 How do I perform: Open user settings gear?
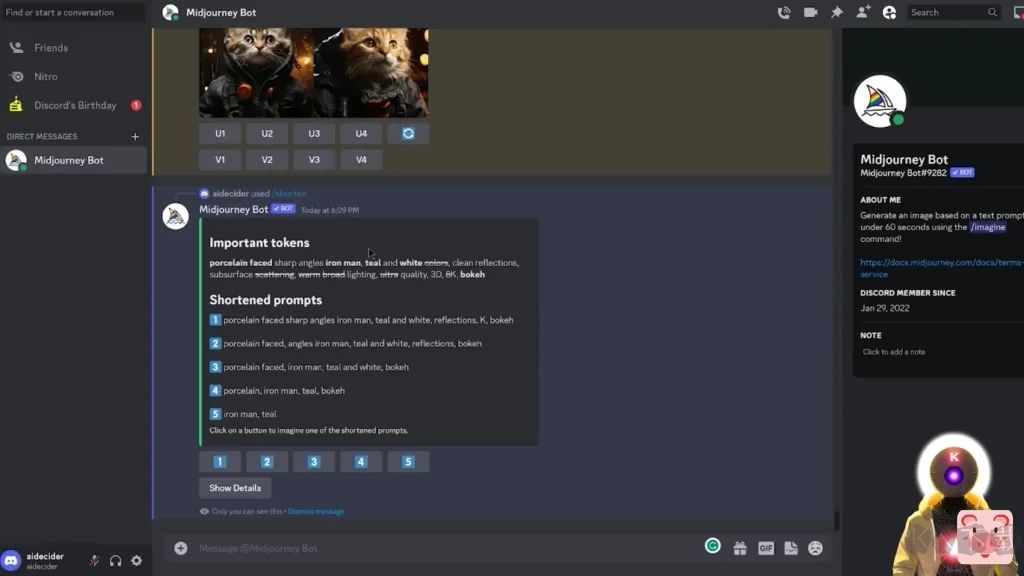136,561
